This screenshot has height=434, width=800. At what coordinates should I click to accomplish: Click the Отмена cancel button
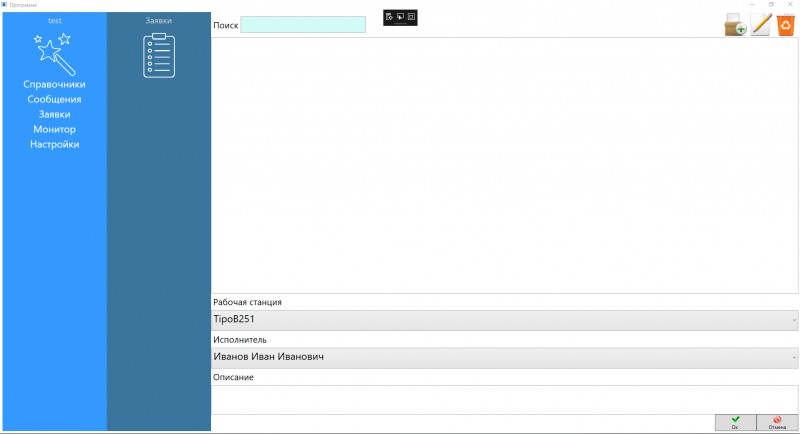(x=777, y=423)
